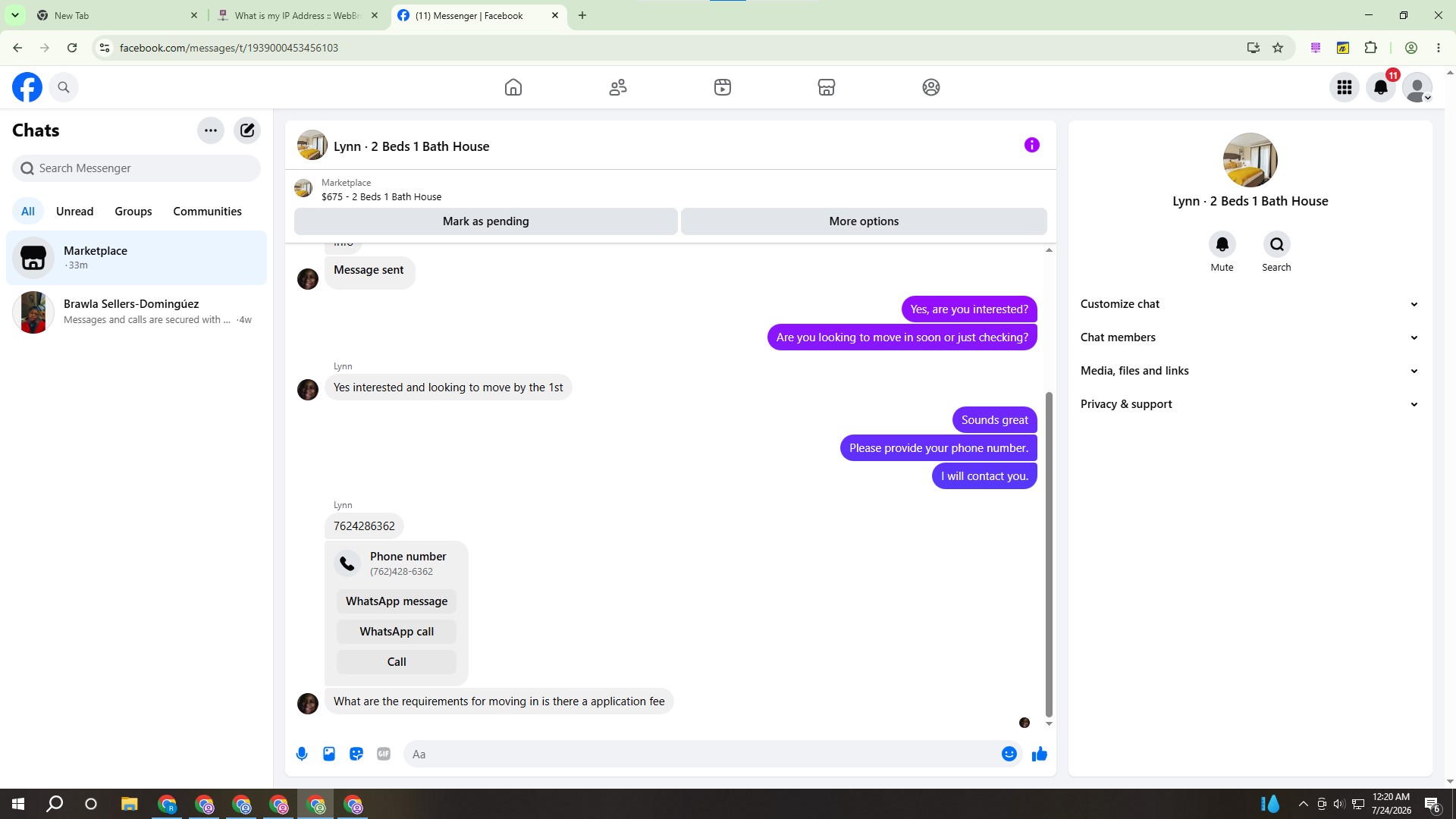Open the Reels video icon
The image size is (1456, 819).
(723, 87)
